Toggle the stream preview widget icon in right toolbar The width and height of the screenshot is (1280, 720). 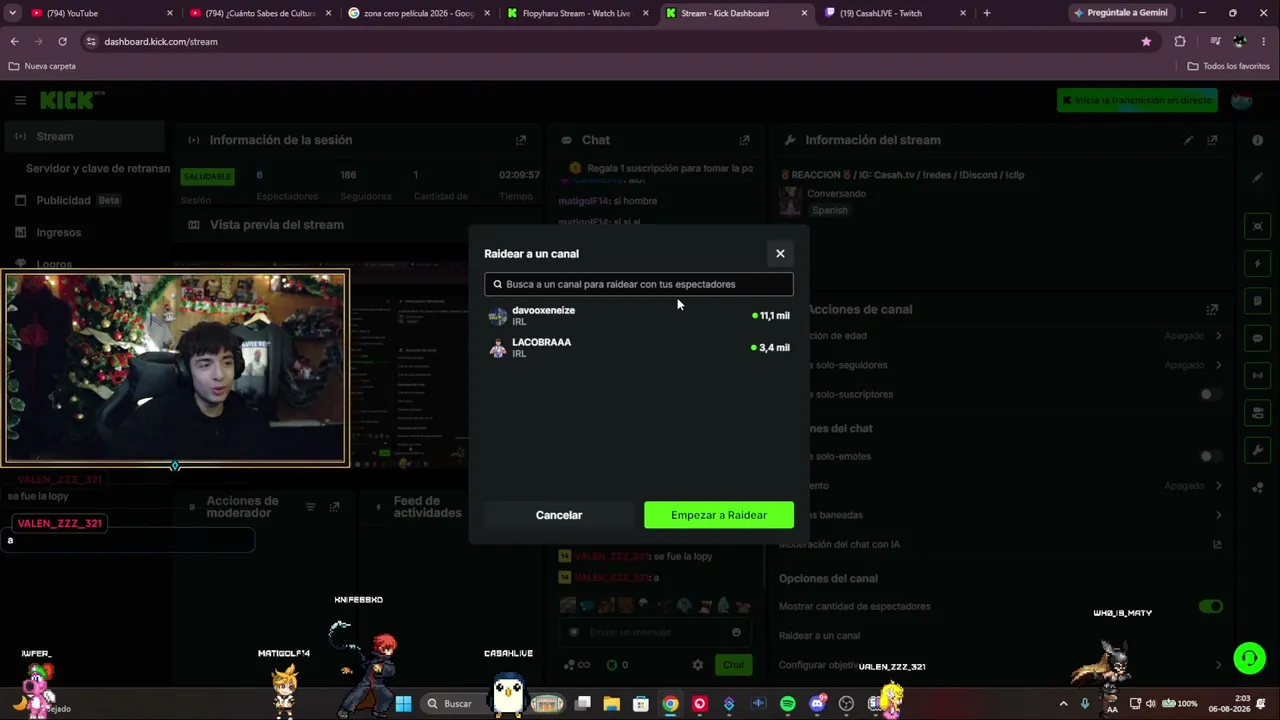pos(1258,226)
